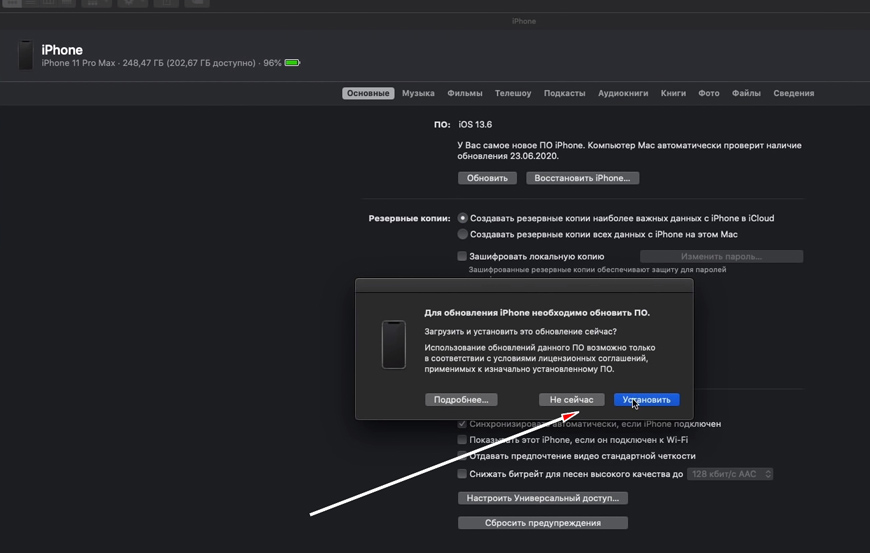870x553 pixels.
Task: Click the license agreement paragraph in the dialog
Action: (x=540, y=358)
